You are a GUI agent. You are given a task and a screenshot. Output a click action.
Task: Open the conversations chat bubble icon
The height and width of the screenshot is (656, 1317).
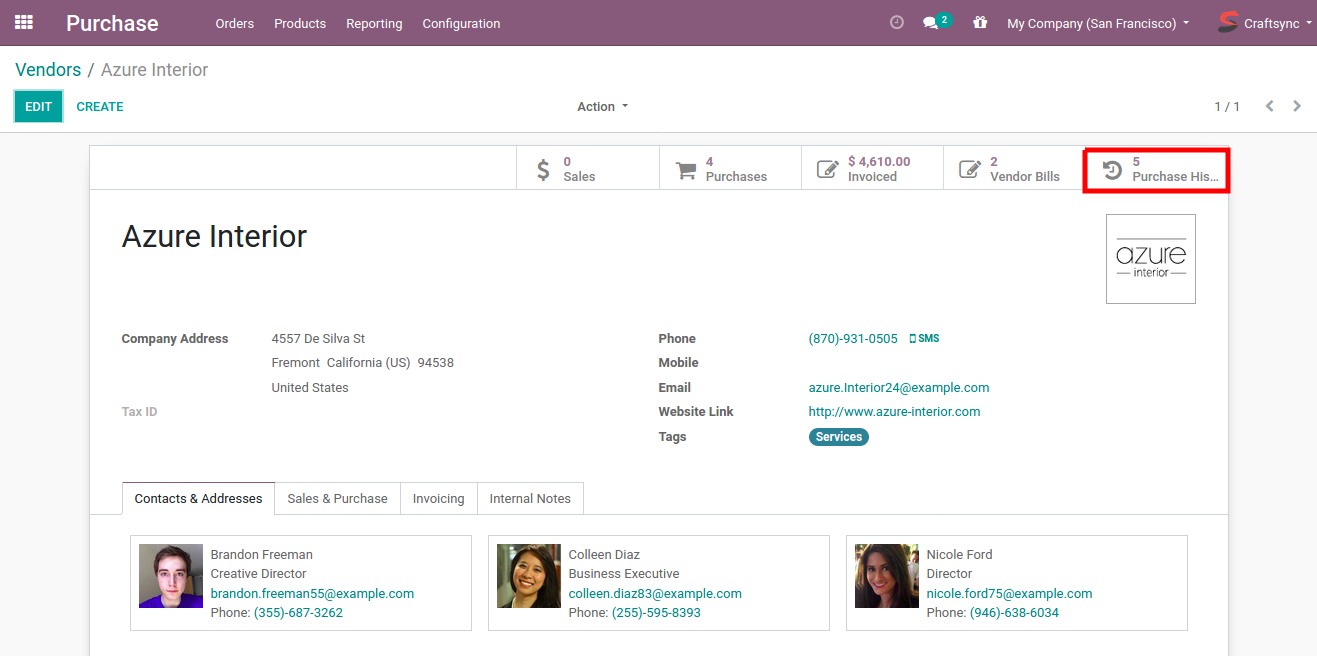[x=931, y=23]
